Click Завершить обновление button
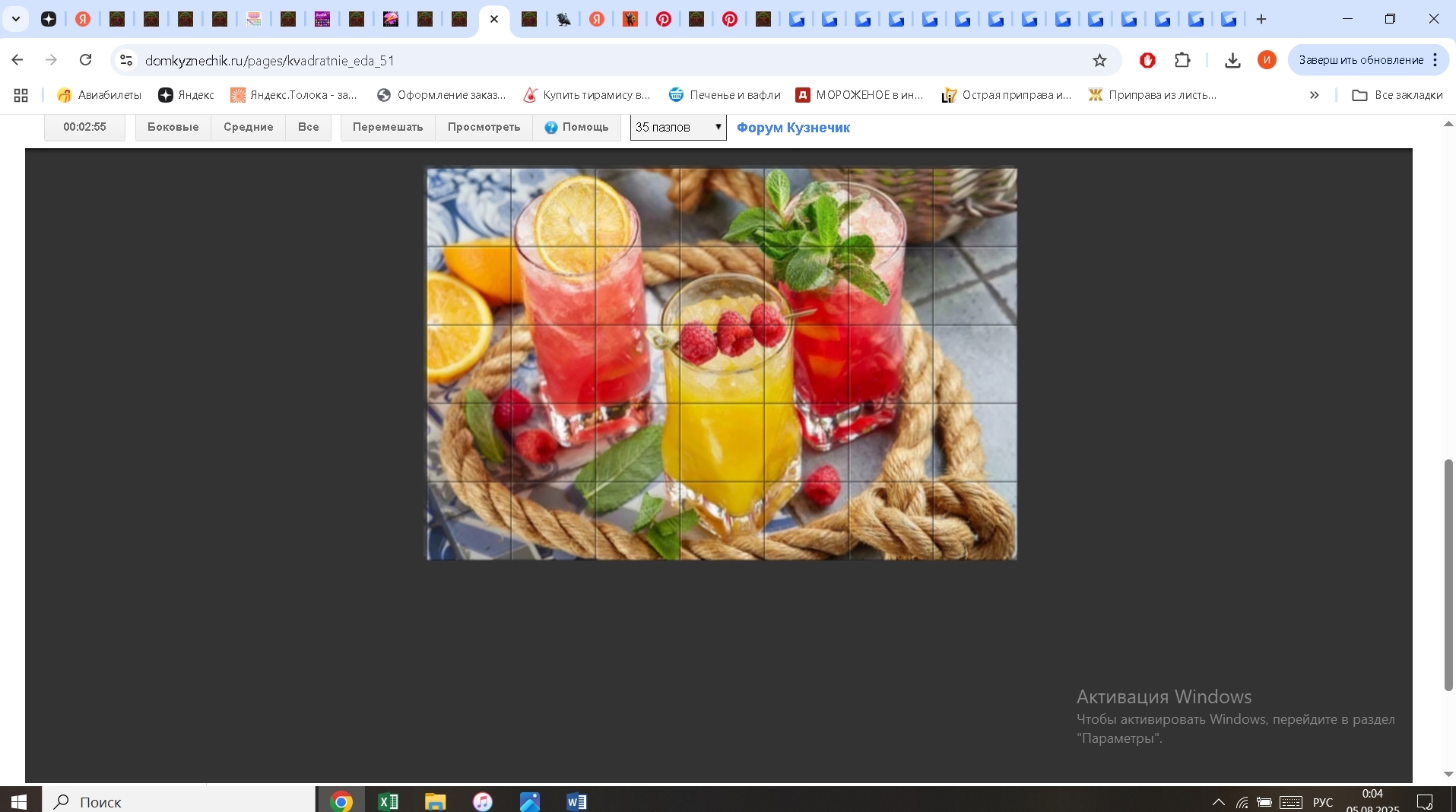Screen dimensions: 1456x812 [1361, 60]
